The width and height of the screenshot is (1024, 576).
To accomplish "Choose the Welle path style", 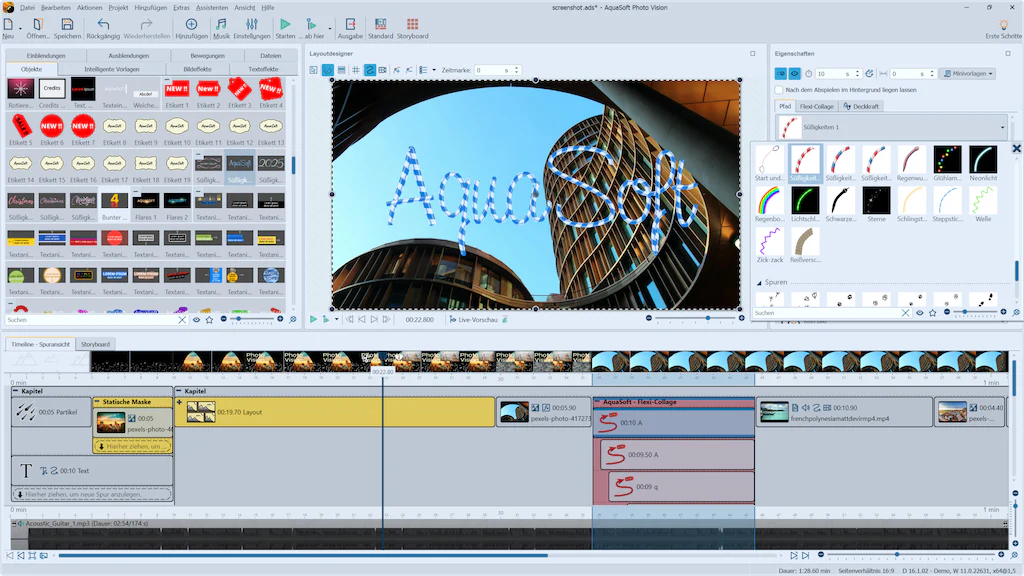I will tap(983, 204).
